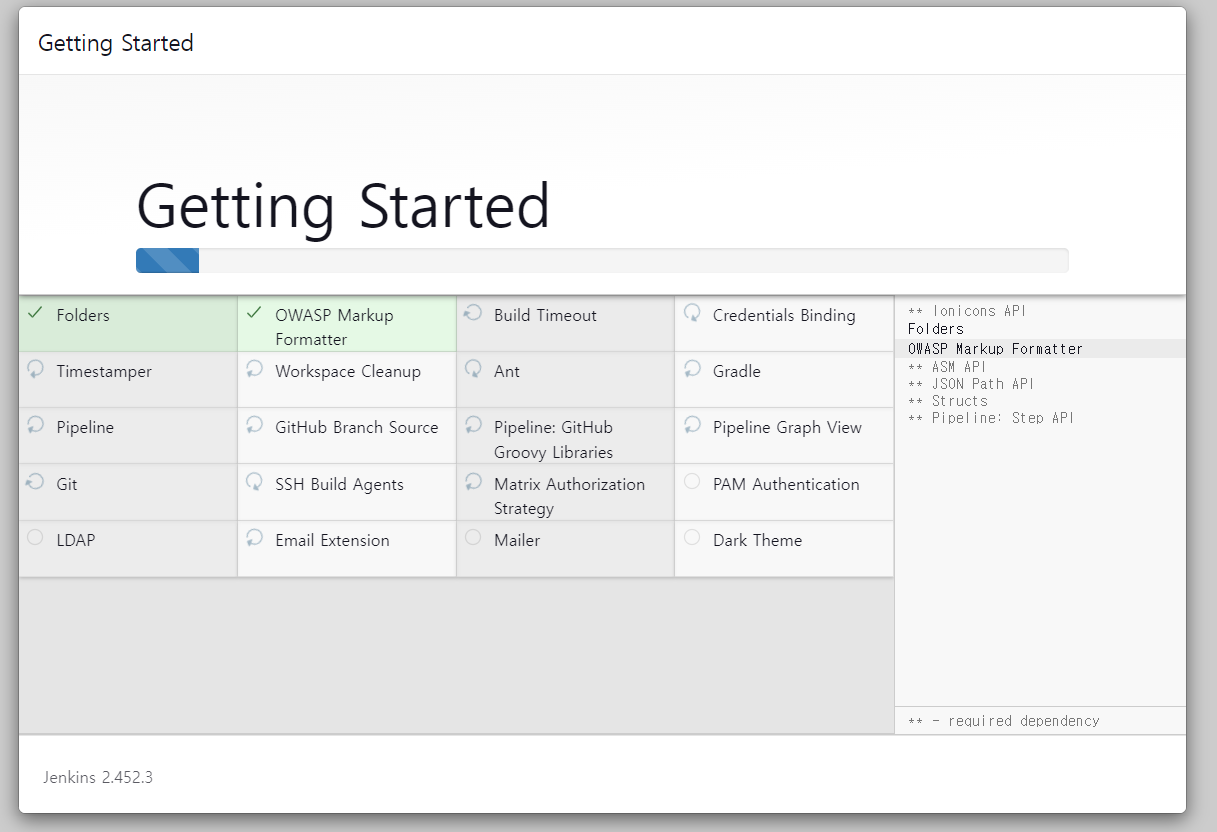Click the pending circle icon next to Mailer

coord(473,538)
